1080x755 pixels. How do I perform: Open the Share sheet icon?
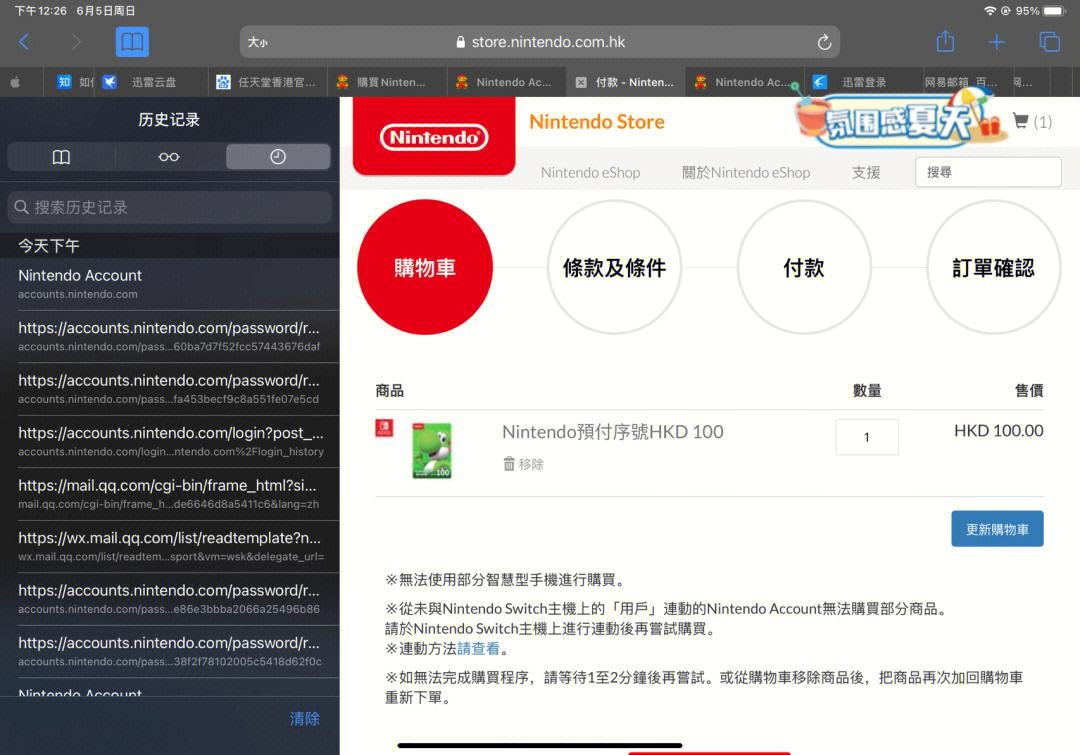pyautogui.click(x=945, y=41)
